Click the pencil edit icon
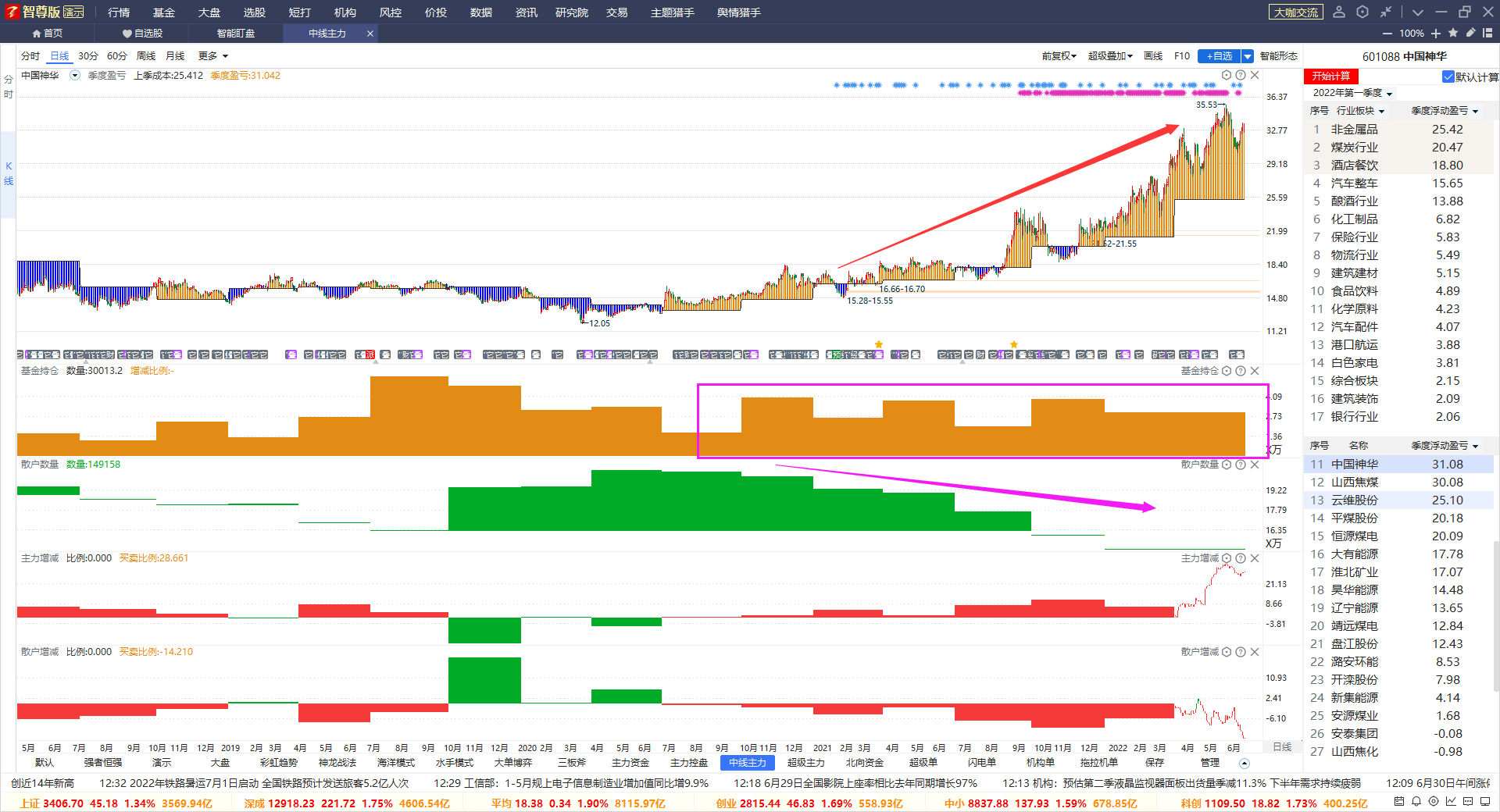 [1470, 33]
